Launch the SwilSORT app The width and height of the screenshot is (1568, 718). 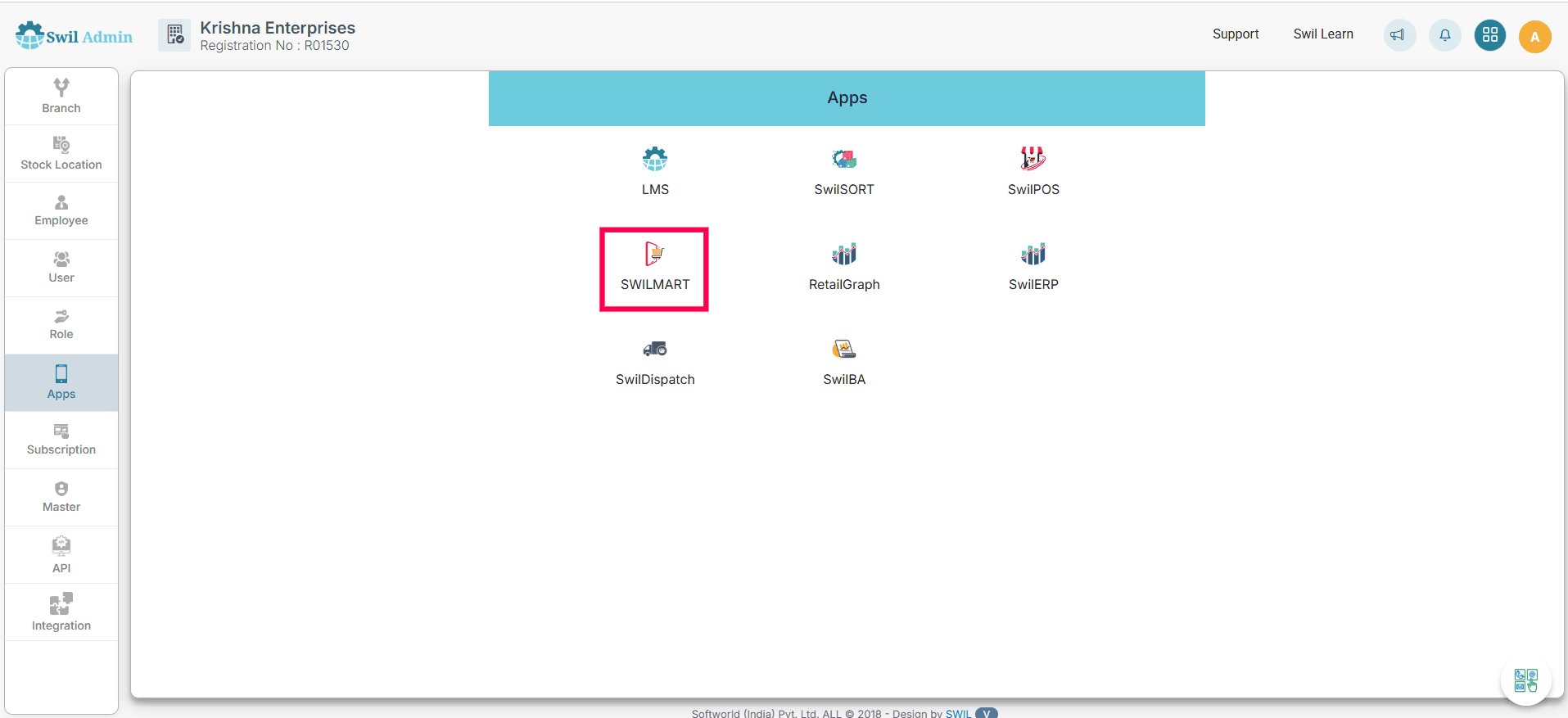[x=844, y=172]
